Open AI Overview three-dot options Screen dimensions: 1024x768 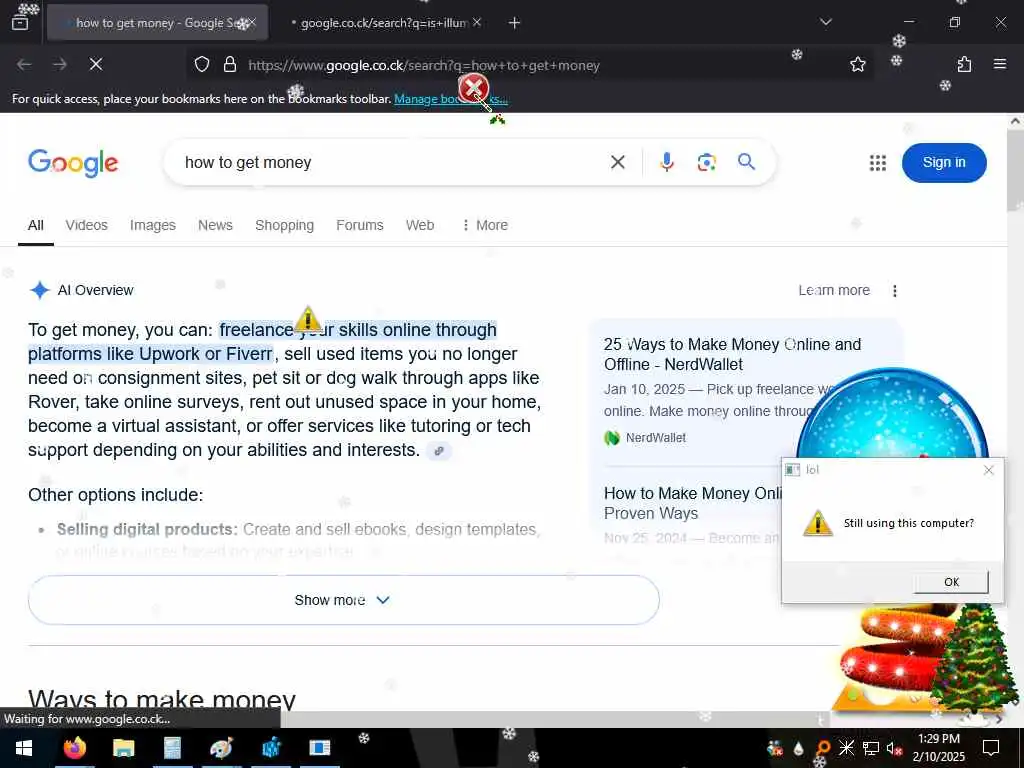(895, 291)
